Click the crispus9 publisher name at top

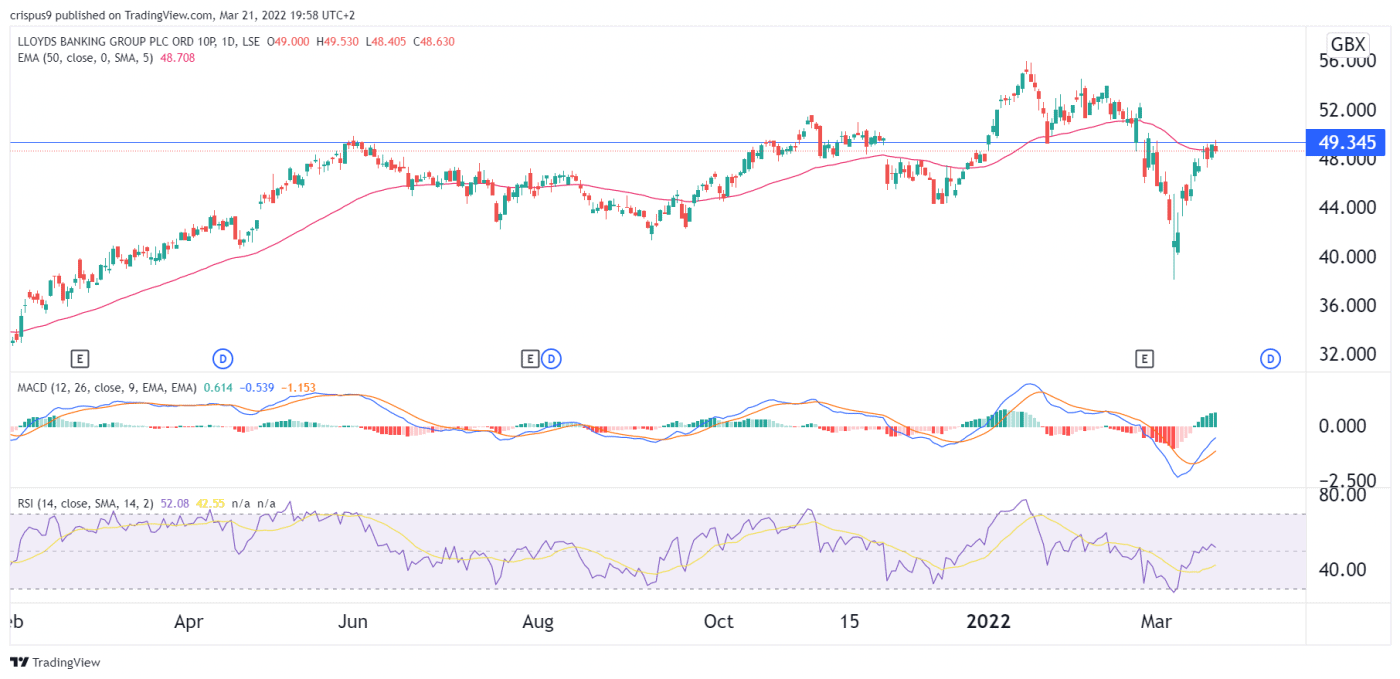click(x=33, y=15)
